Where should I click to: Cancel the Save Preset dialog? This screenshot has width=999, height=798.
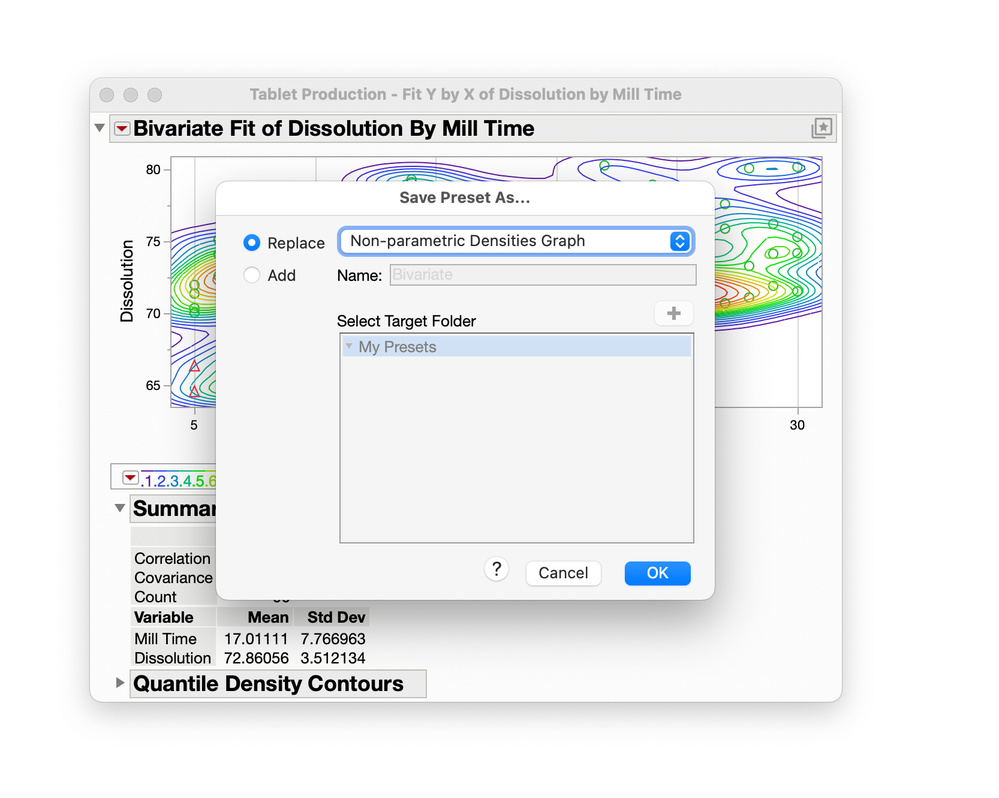563,572
